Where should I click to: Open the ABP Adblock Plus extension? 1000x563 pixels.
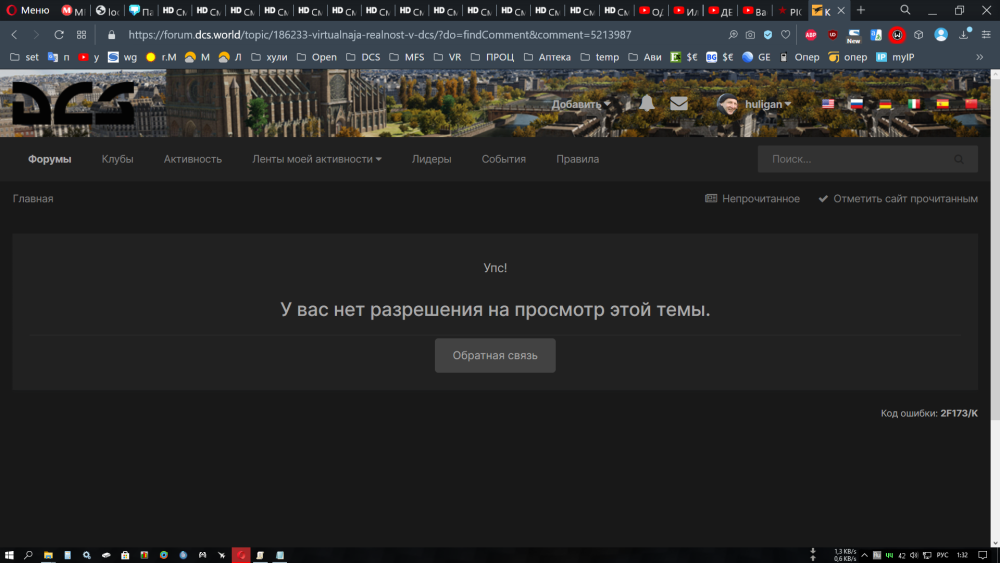coord(811,35)
